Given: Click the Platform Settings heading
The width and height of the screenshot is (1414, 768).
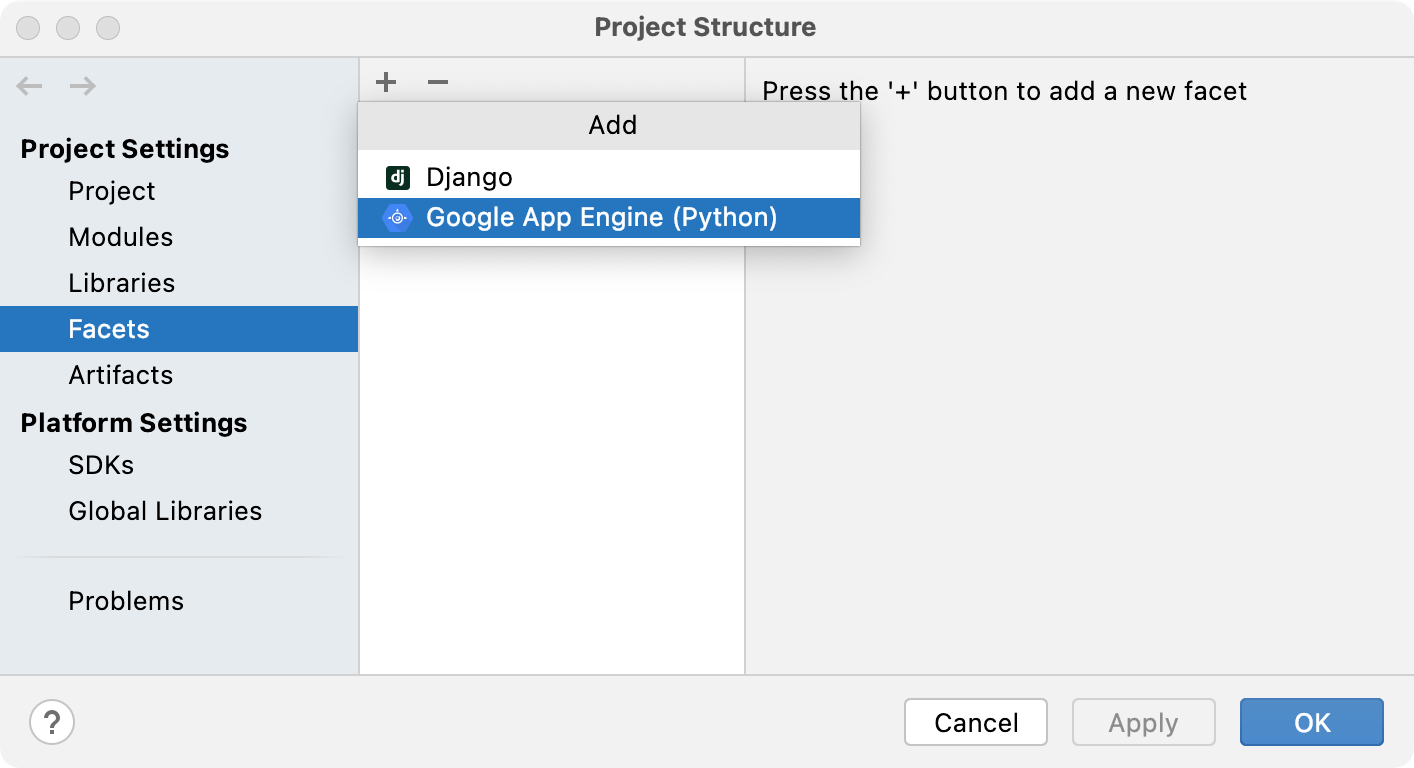Looking at the screenshot, I should coord(134,423).
